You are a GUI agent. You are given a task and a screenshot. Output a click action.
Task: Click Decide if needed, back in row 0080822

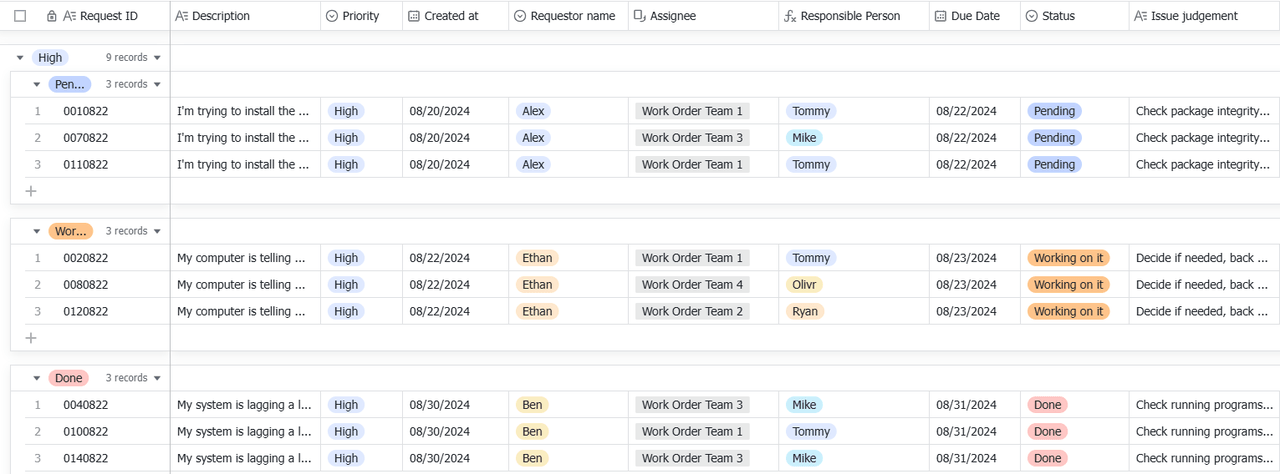pos(1204,284)
